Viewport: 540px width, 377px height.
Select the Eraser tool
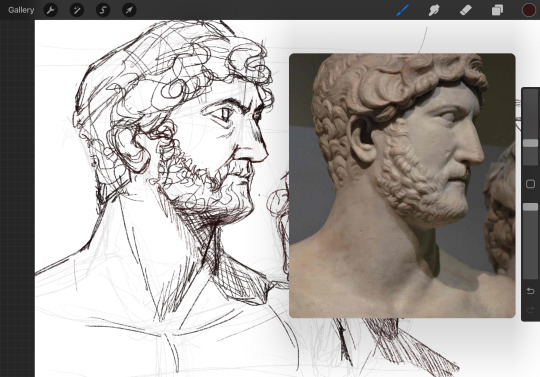pos(466,10)
